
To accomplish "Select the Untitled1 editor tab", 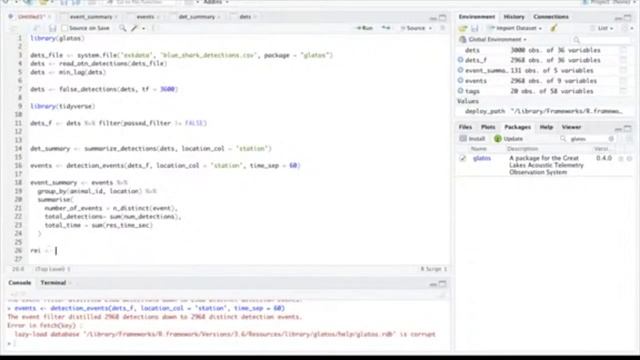I will 31,17.
